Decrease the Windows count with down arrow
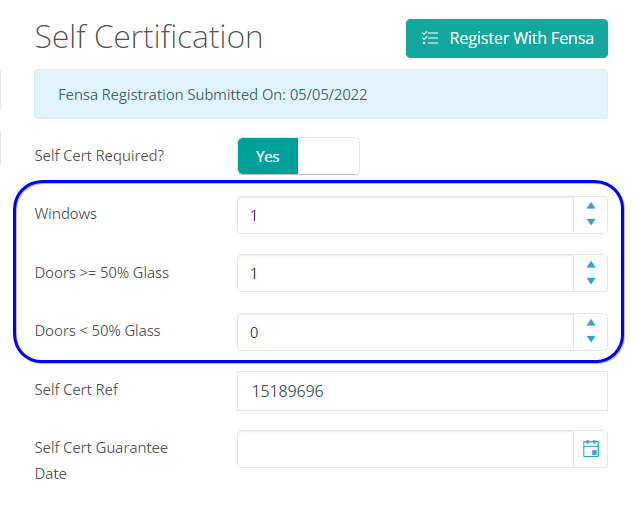636x513 pixels. pos(590,222)
